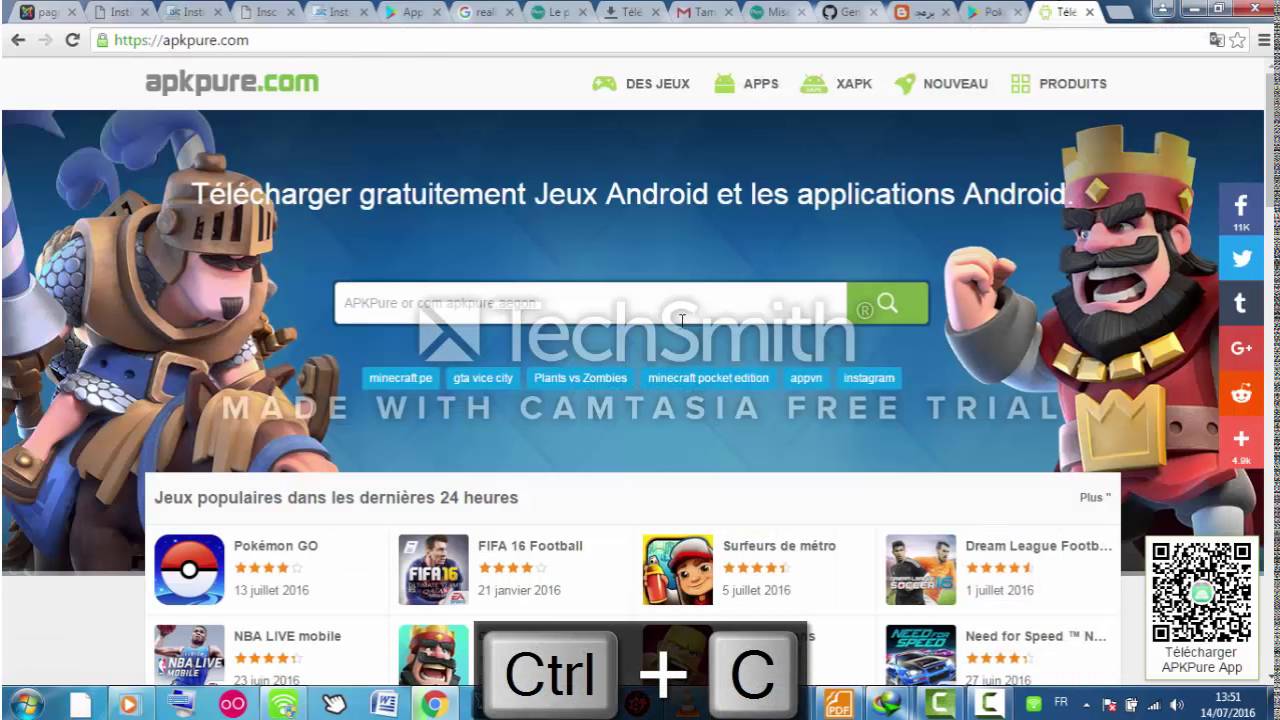
Task: Share page via Tumblr sidebar icon
Action: click(1241, 303)
